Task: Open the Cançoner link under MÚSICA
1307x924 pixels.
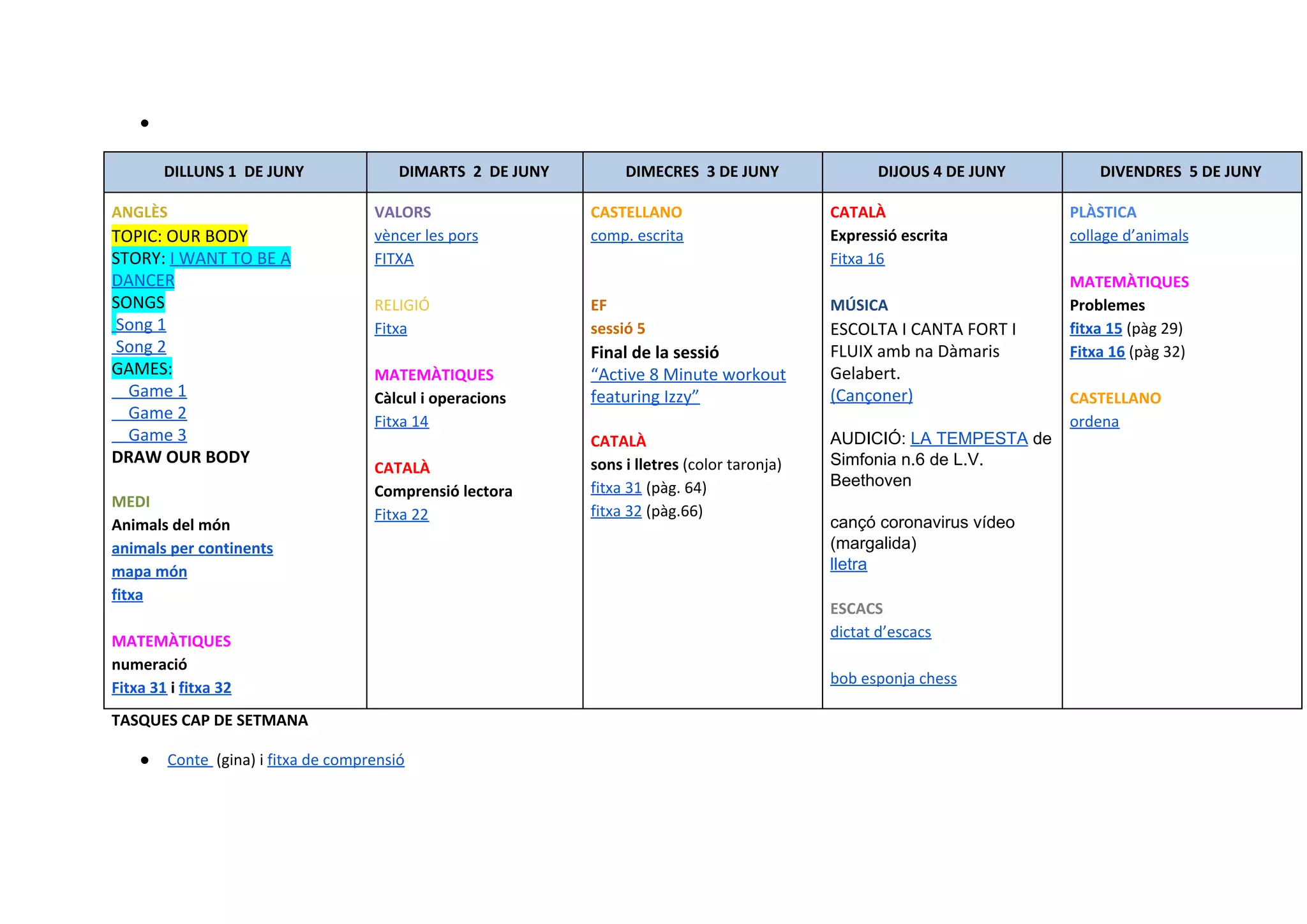Action: point(871,396)
